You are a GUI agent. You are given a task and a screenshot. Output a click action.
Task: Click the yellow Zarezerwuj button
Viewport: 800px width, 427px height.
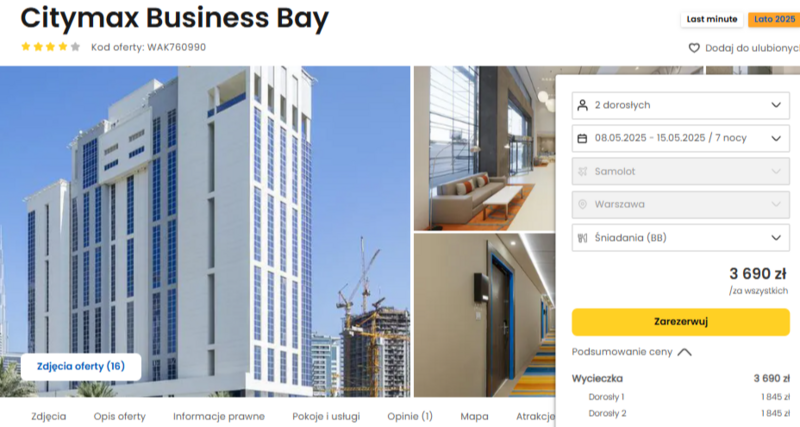[x=681, y=322]
